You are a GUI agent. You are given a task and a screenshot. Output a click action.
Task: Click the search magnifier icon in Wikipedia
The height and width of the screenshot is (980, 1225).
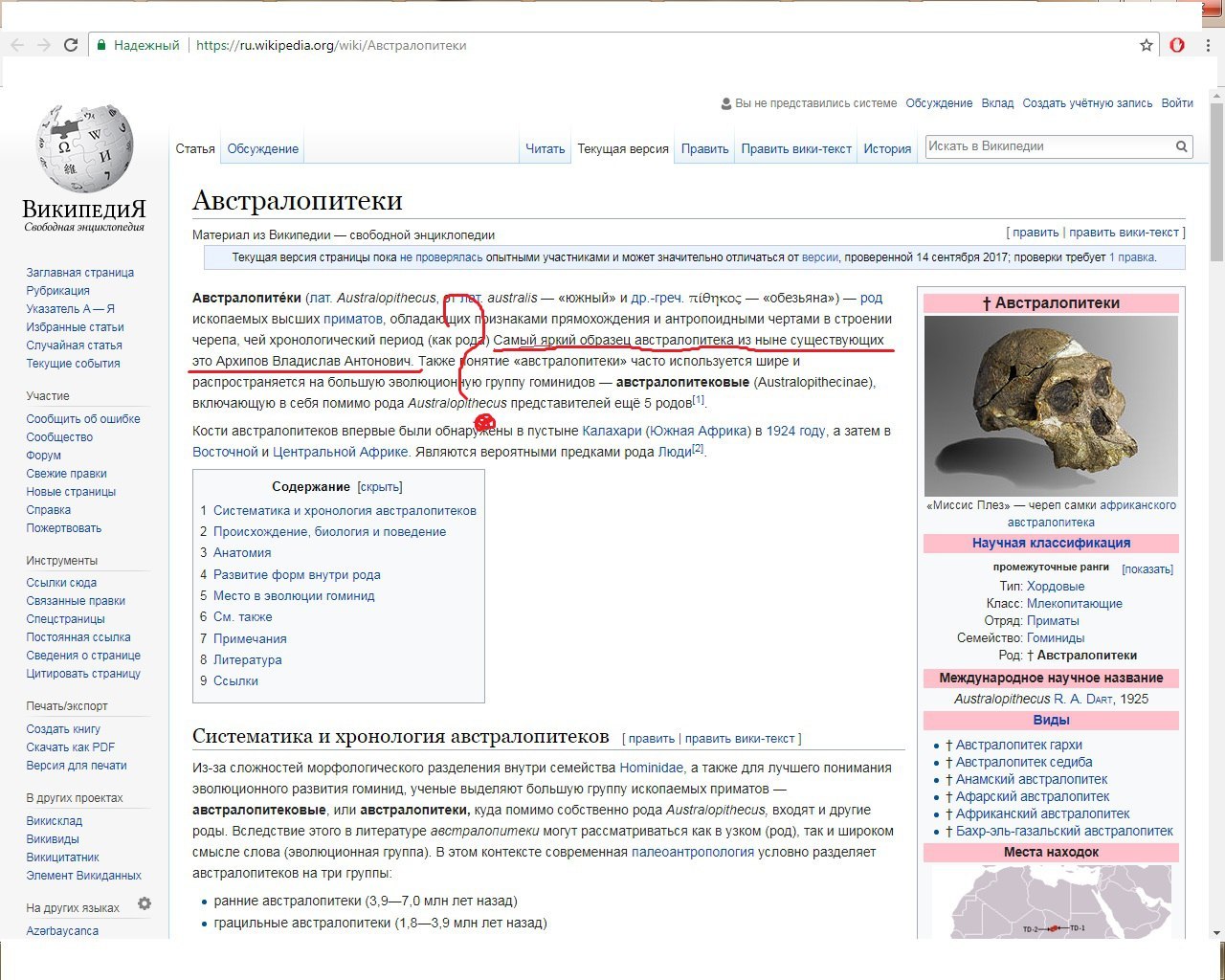[1181, 146]
